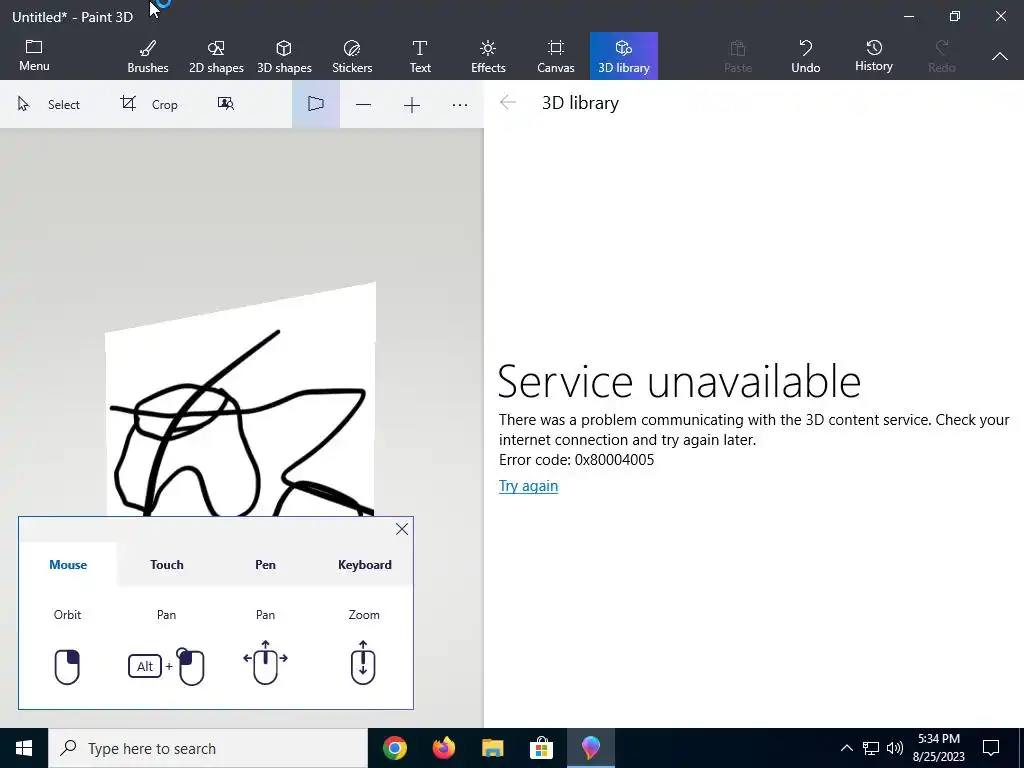Viewport: 1024px width, 768px height.
Task: Click the taskbar search box
Action: coord(208,748)
